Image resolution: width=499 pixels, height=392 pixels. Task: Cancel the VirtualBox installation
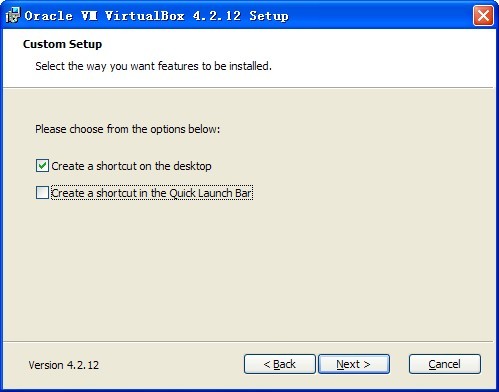click(x=445, y=364)
